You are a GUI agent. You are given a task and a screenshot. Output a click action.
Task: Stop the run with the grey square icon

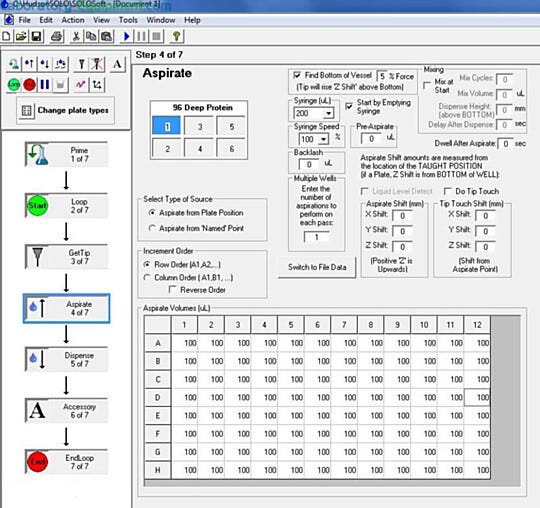(156, 36)
